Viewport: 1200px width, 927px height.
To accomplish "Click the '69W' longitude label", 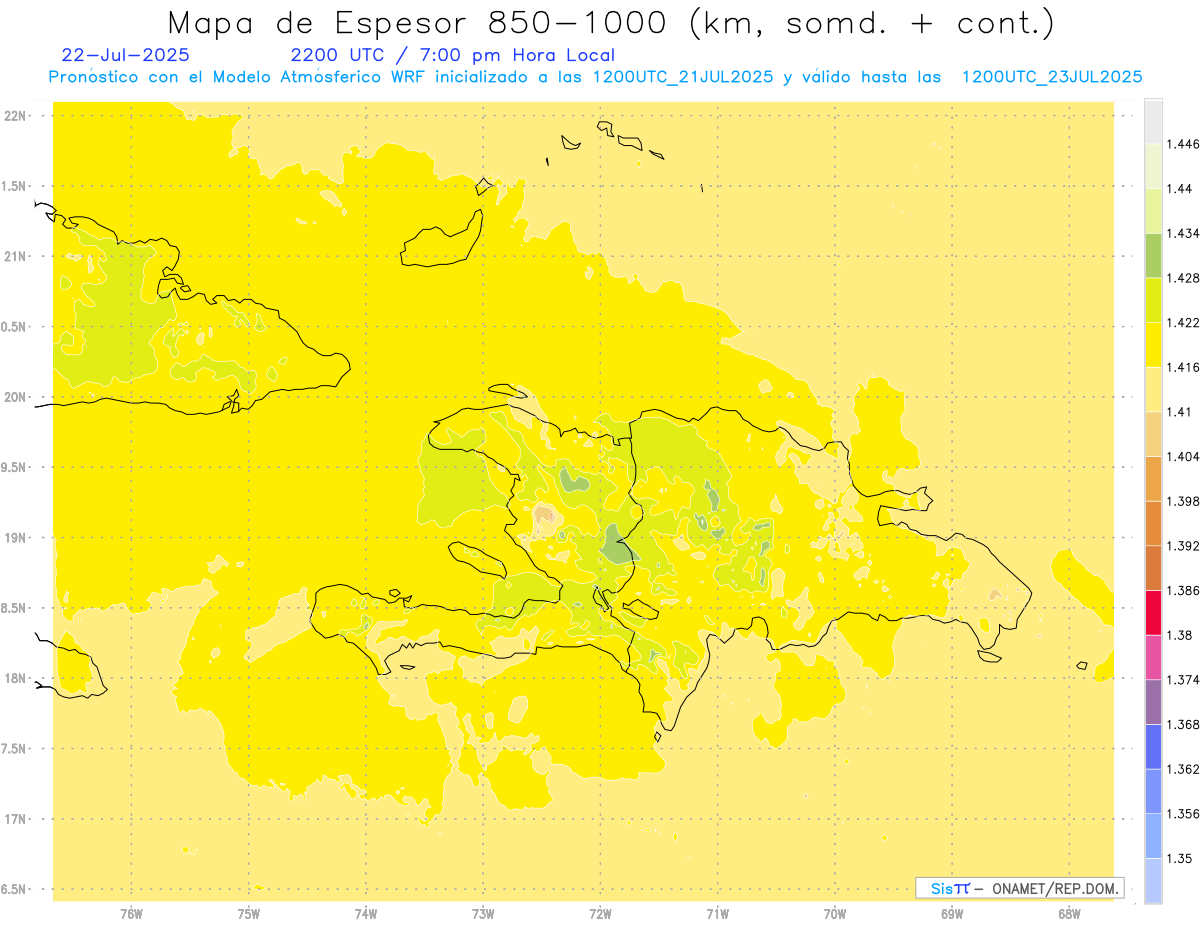I will coord(952,913).
